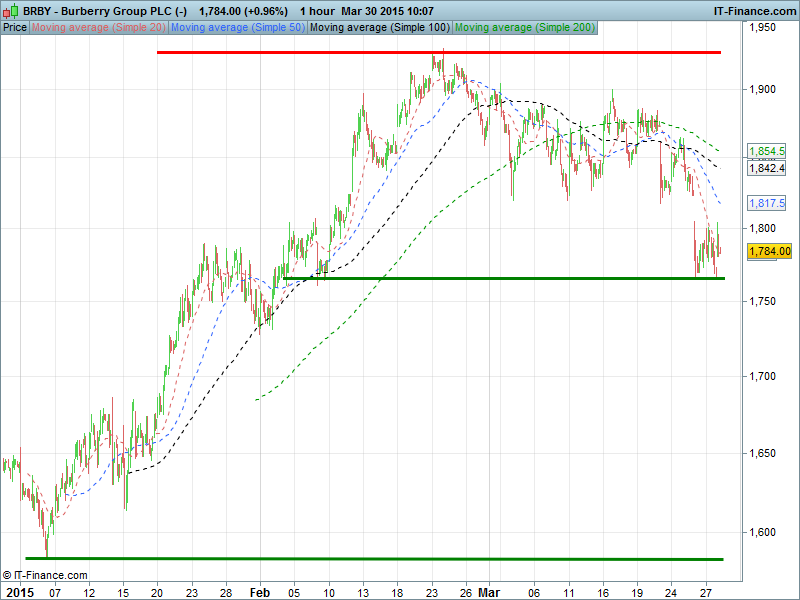Click the © IT-Finance.com copyright text
The image size is (800, 600).
[45, 575]
